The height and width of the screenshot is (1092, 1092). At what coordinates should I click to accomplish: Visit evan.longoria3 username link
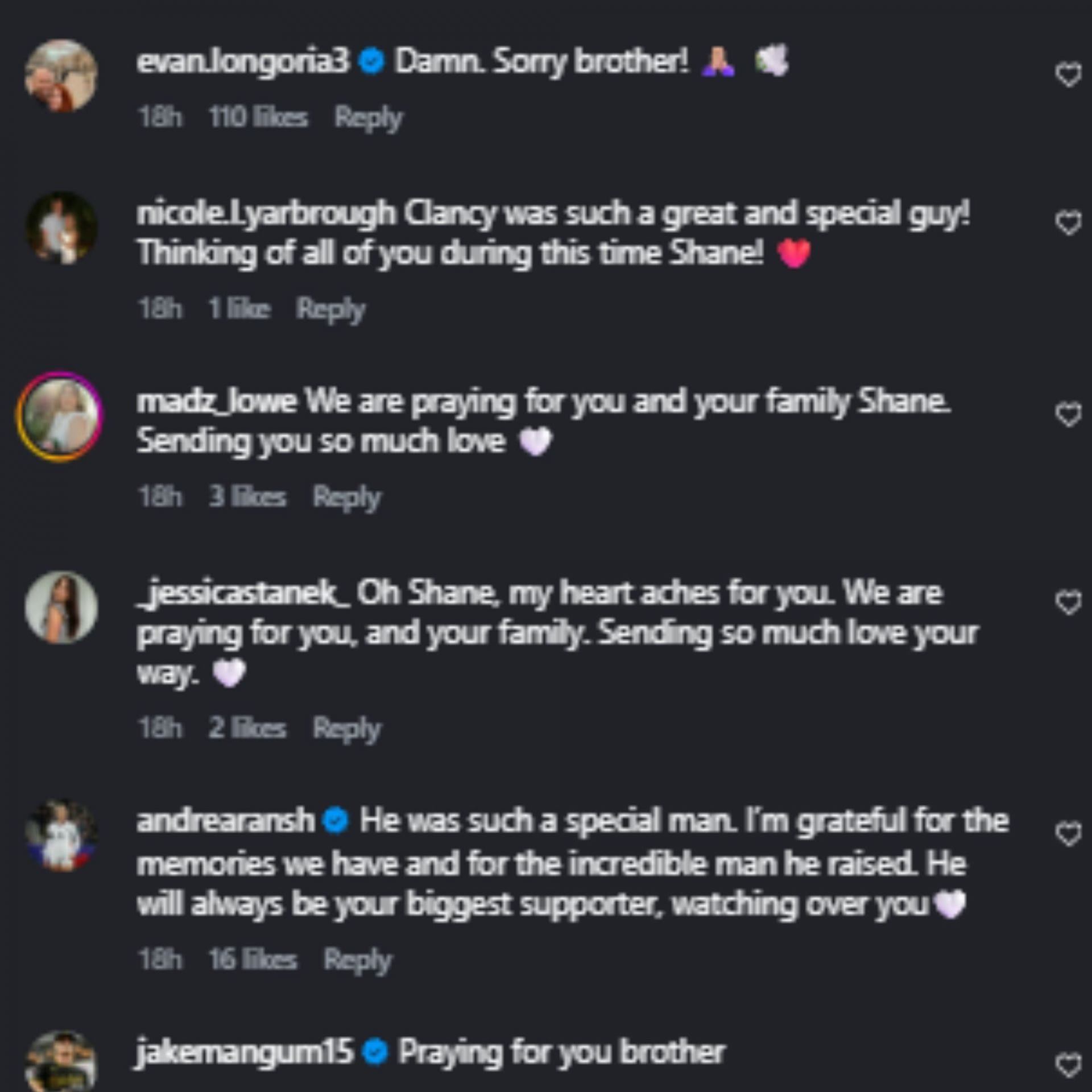[x=243, y=61]
